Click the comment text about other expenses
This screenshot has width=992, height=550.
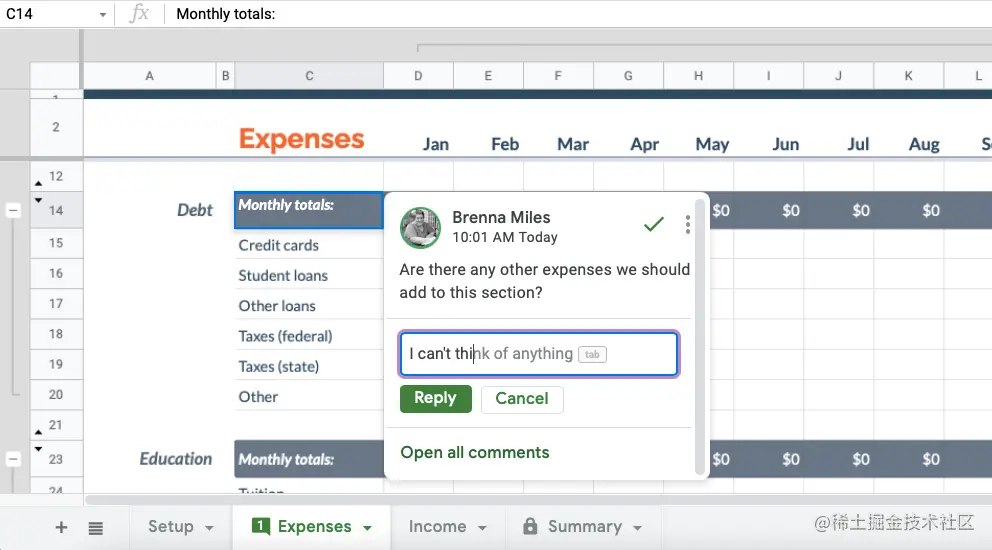coord(544,281)
